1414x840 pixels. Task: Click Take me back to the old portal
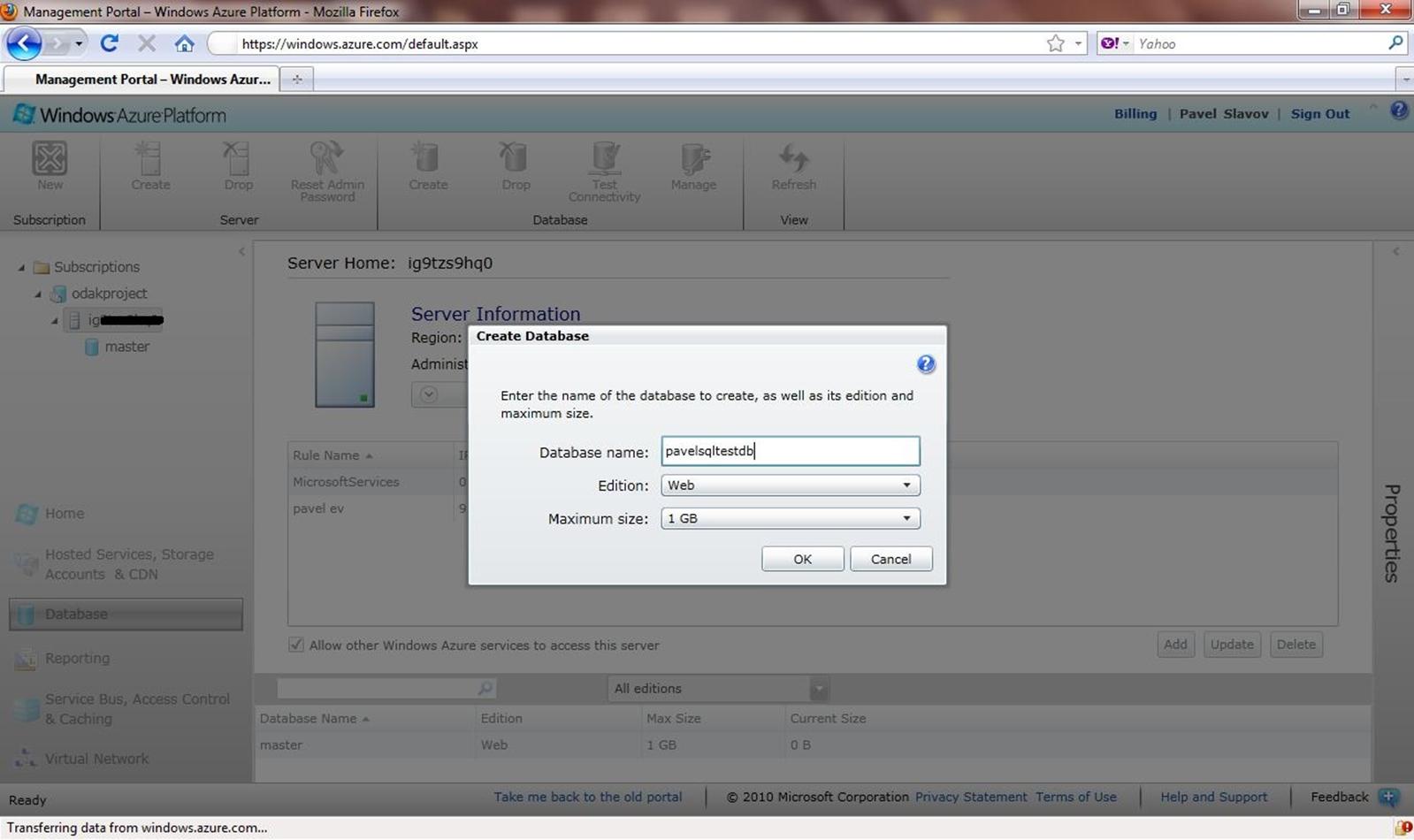point(588,797)
